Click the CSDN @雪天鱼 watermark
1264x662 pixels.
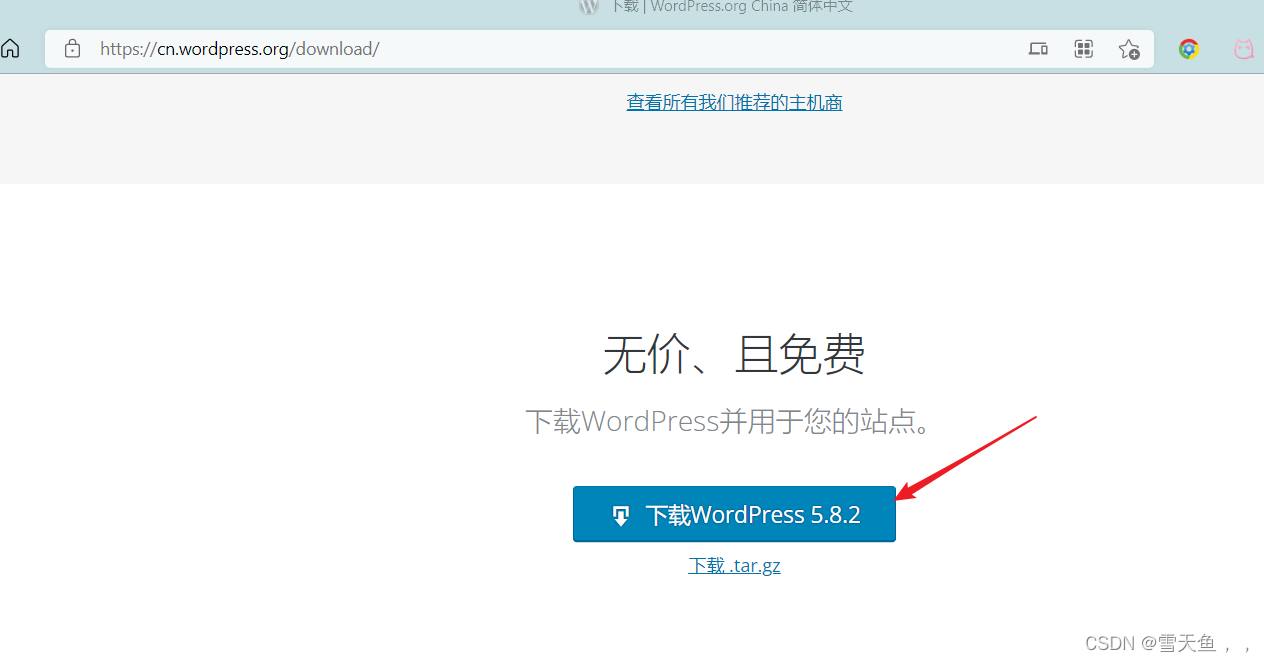[x=1166, y=643]
